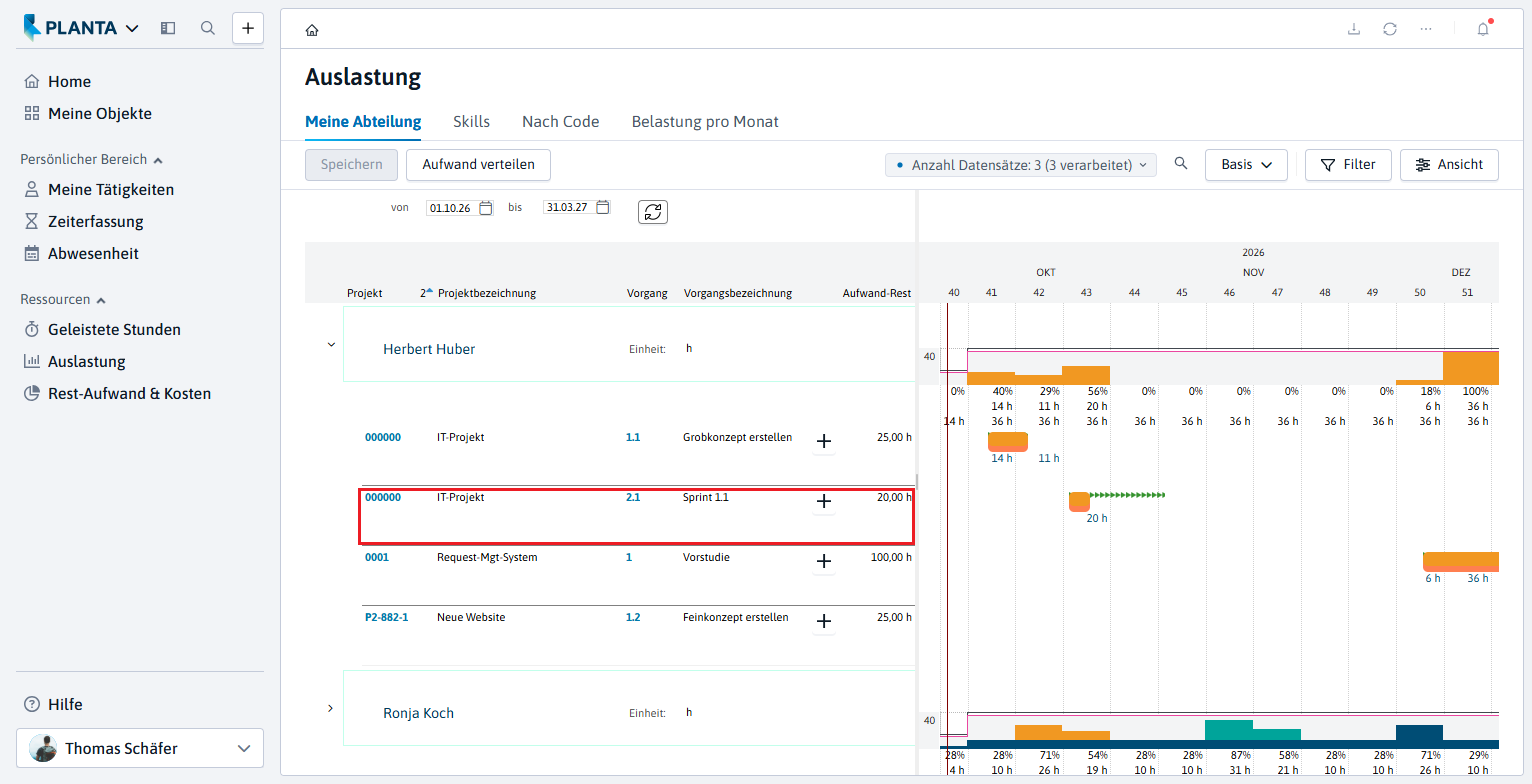
Task: Switch to the Nach Code tab
Action: tap(560, 122)
